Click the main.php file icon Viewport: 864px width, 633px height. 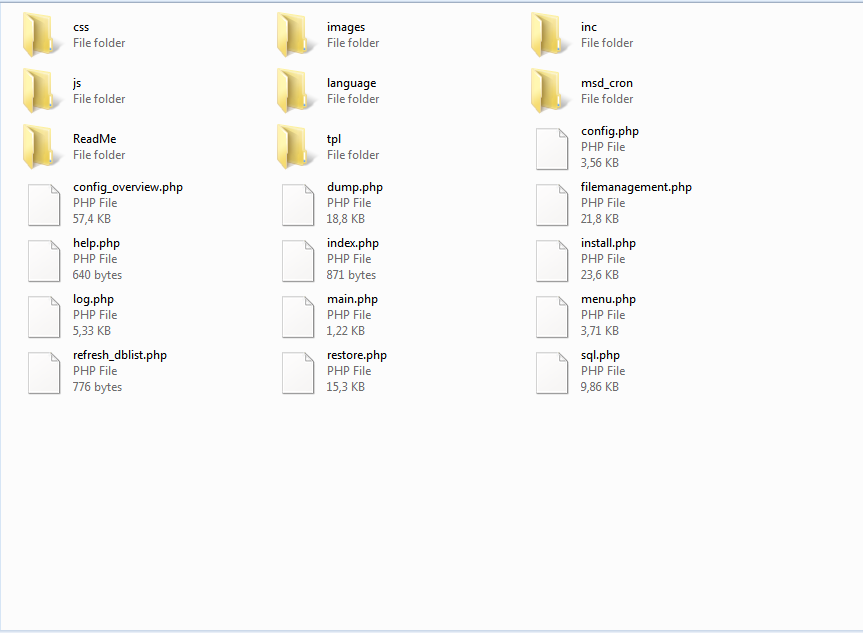(x=298, y=317)
